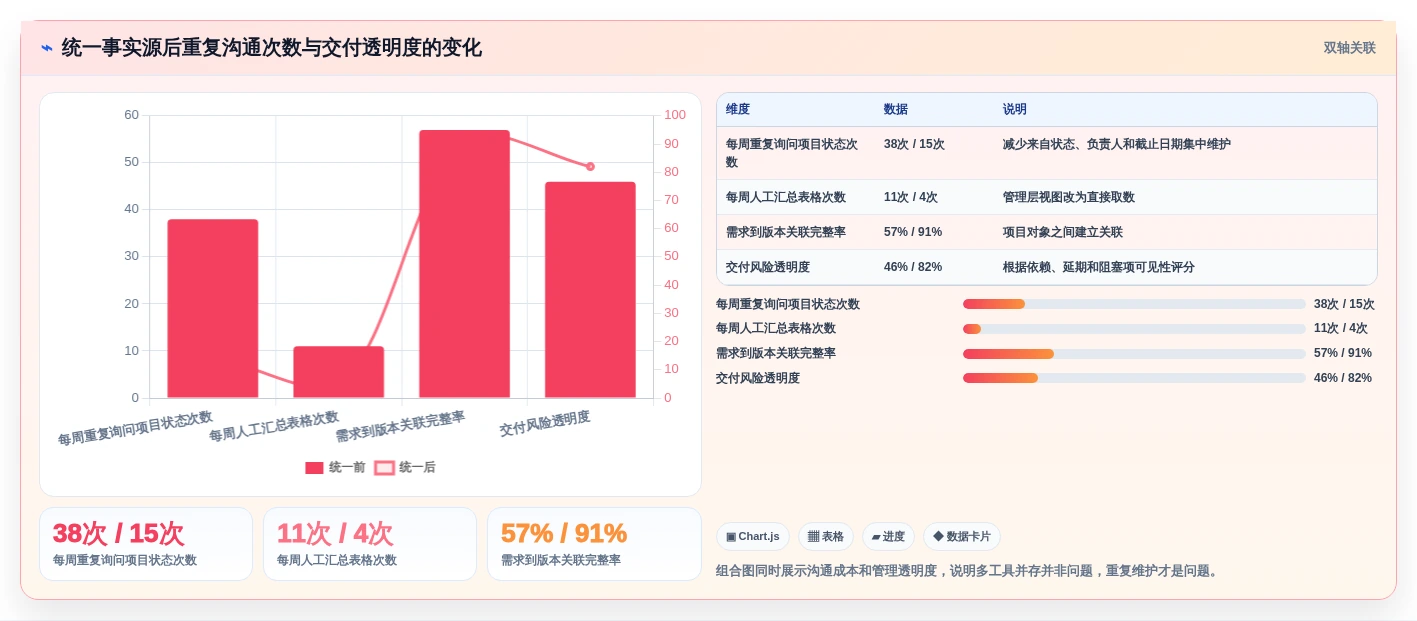The image size is (1417, 621).
Task: Click the bar for 交付风险透明度
Action: (590, 290)
